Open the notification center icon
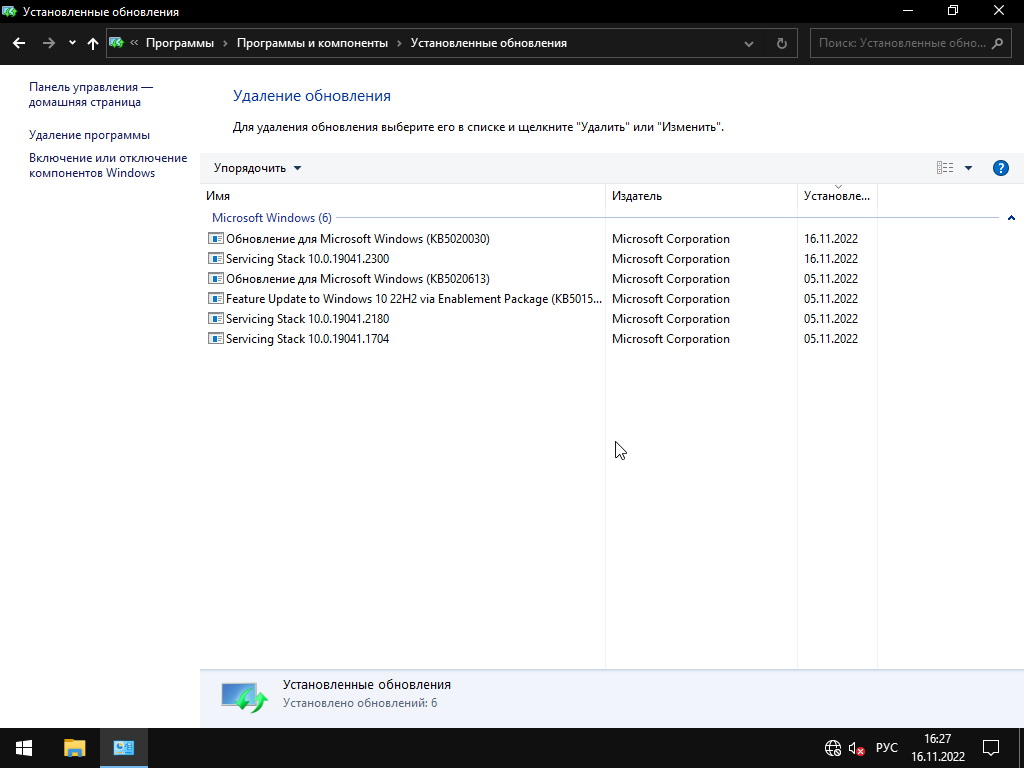 point(991,748)
